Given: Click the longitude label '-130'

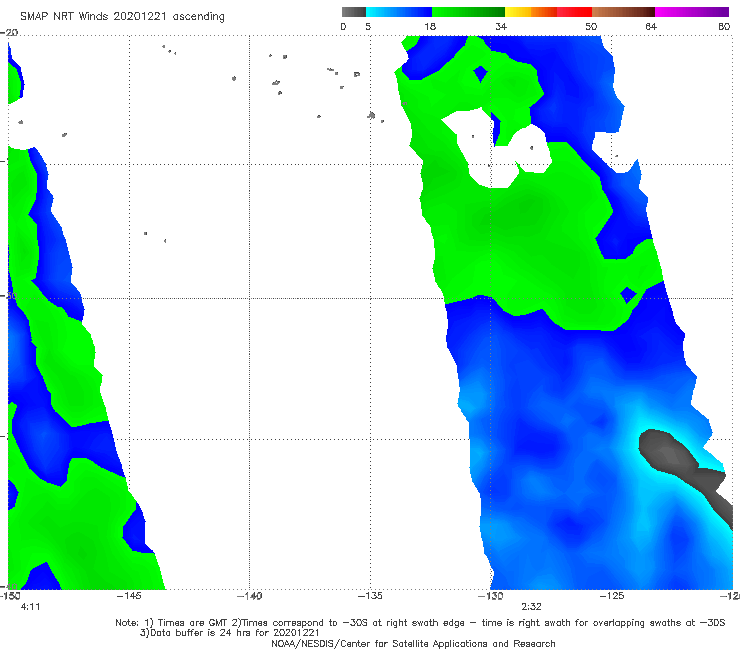Looking at the screenshot, I should pos(491,596).
